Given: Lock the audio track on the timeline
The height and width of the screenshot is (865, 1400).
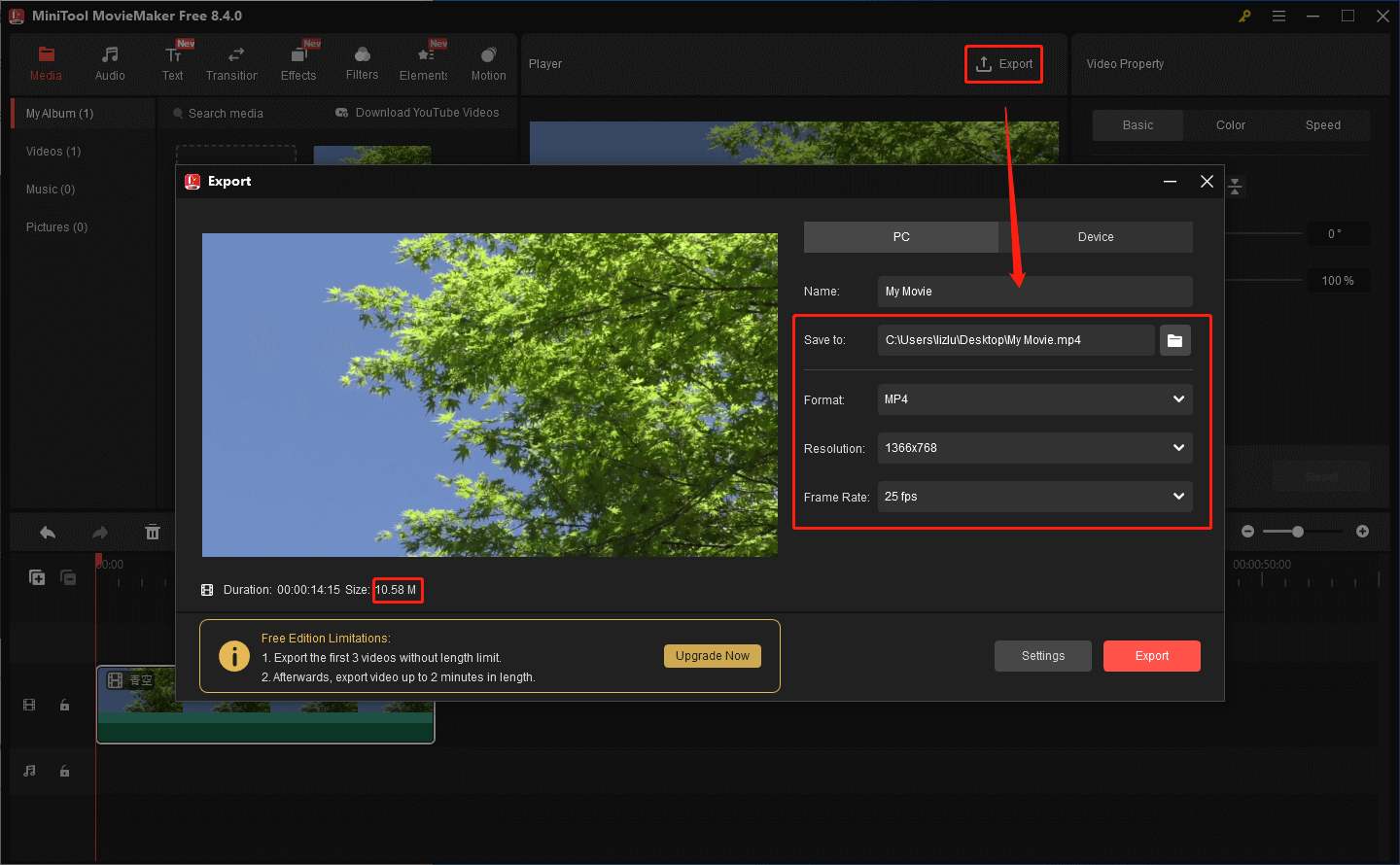Looking at the screenshot, I should pos(64,771).
